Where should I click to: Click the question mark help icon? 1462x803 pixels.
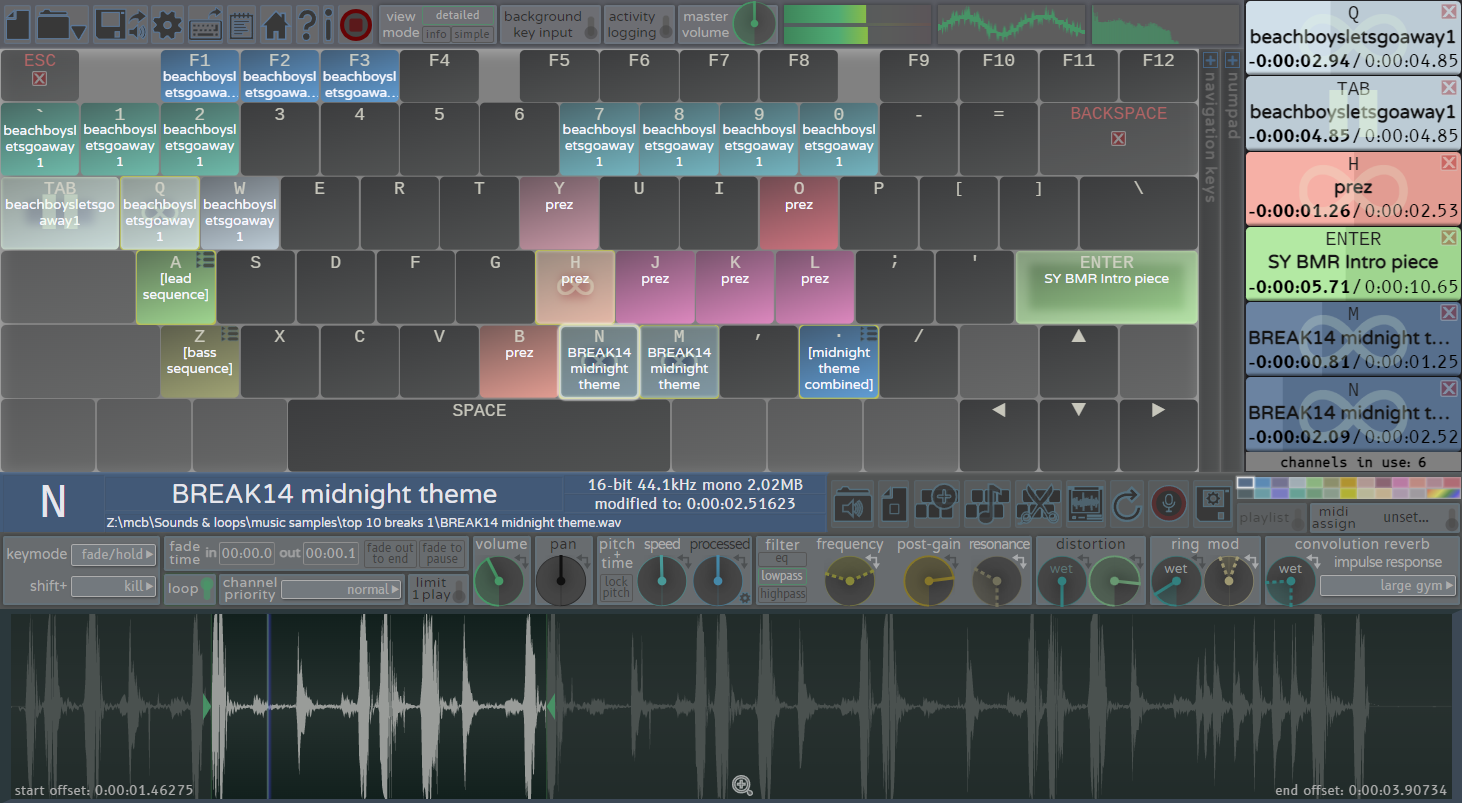coord(306,23)
